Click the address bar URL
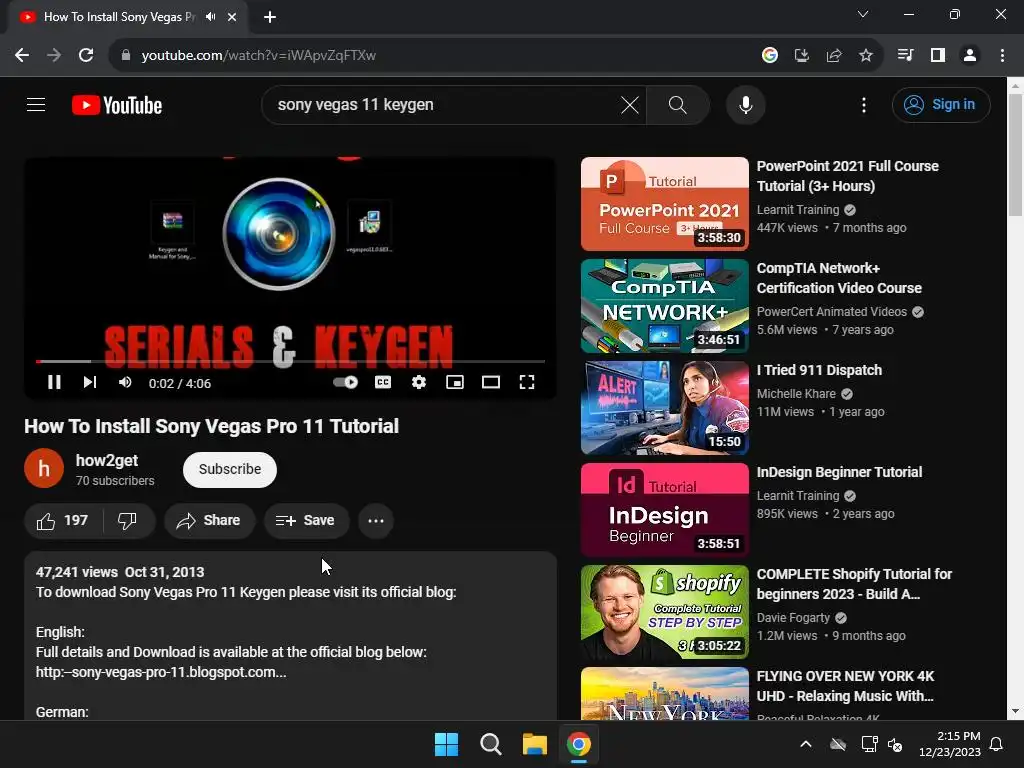Screen dimensions: 1024x768 pos(259,56)
